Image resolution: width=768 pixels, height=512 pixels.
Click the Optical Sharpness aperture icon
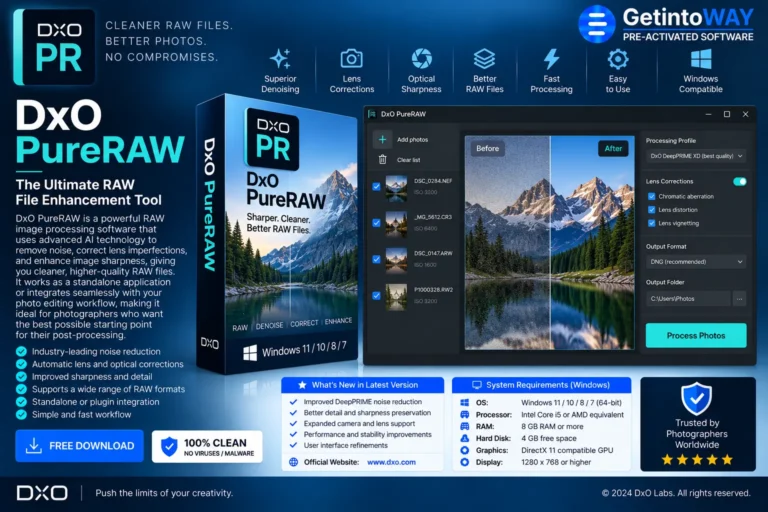421,59
